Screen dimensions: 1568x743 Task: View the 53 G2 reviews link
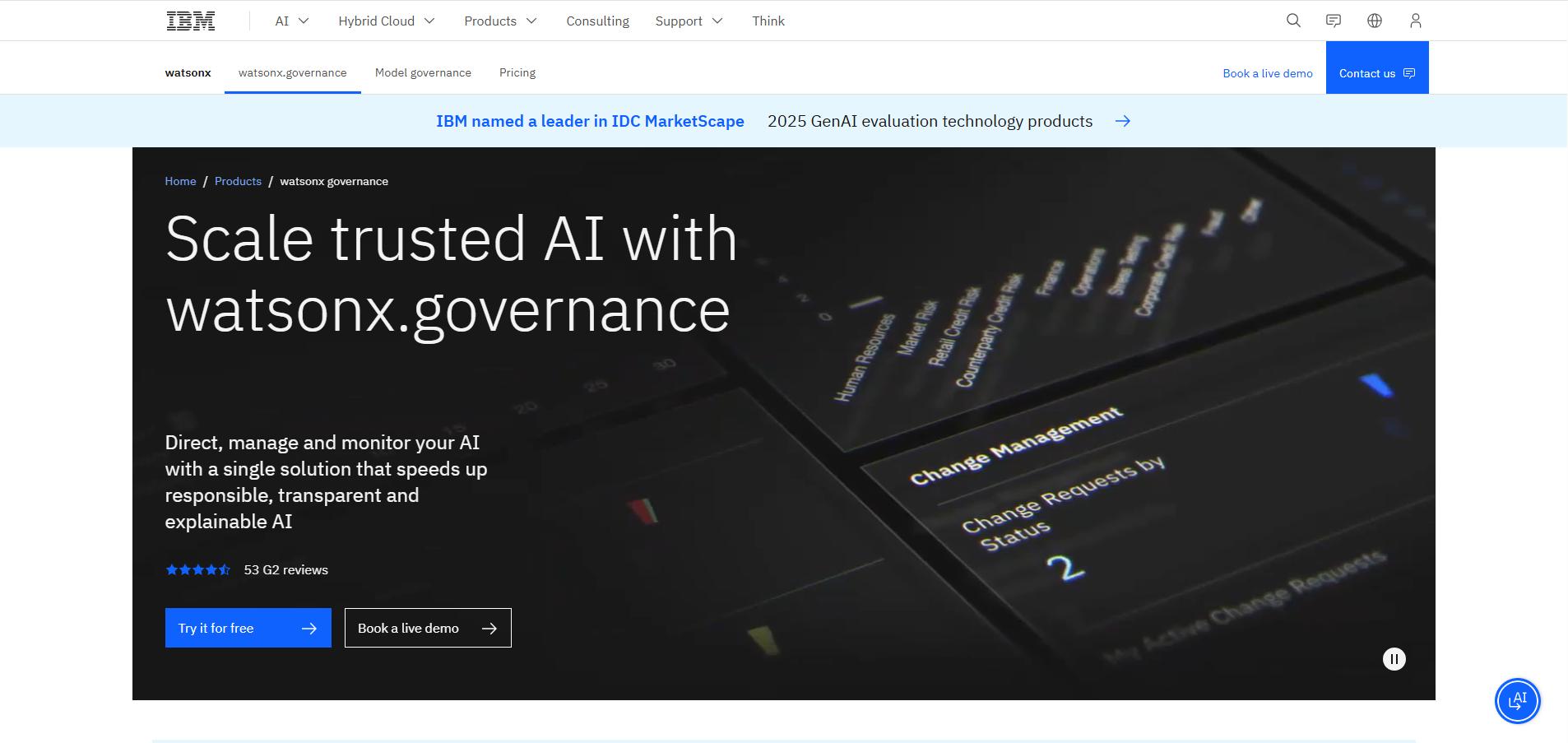click(285, 569)
